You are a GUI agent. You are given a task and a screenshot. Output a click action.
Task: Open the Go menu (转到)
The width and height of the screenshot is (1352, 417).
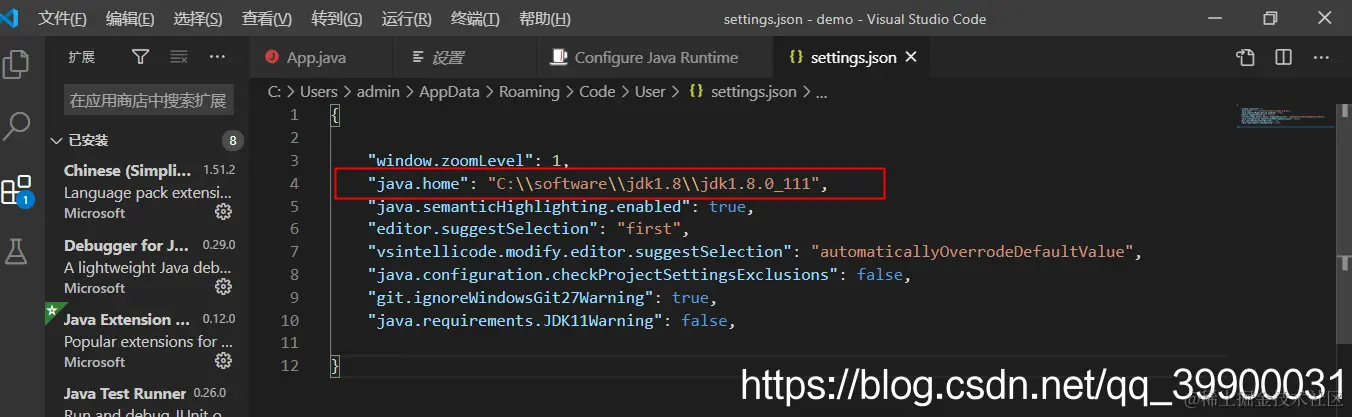[337, 19]
